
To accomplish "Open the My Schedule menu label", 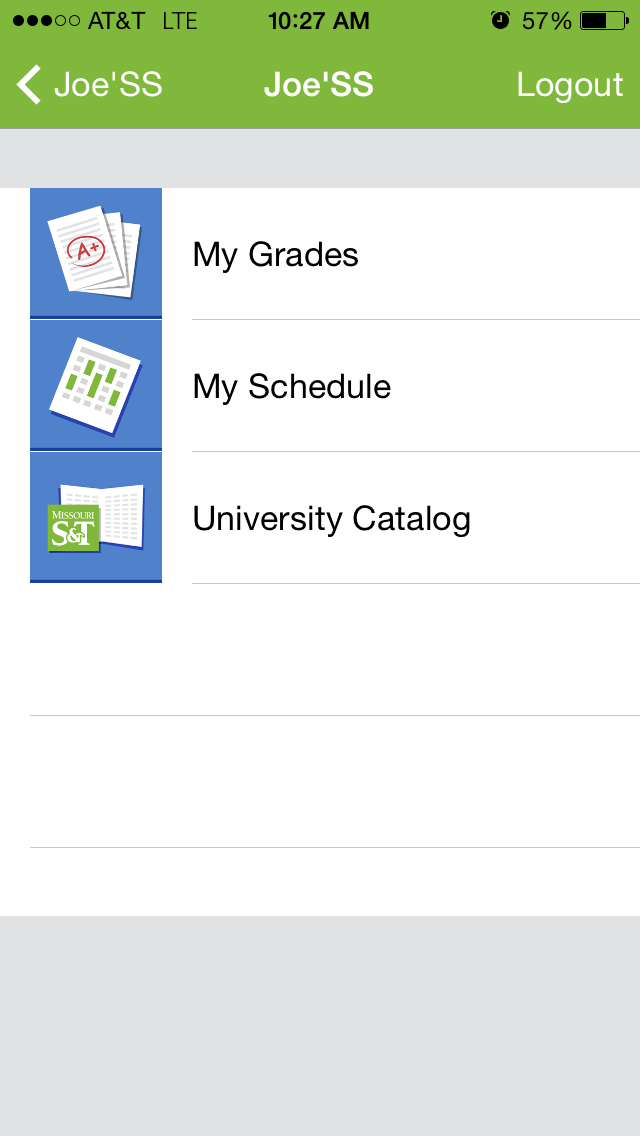I will tap(292, 387).
